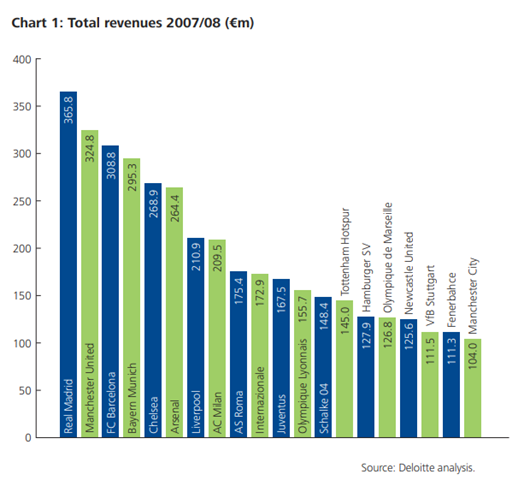Select the Bayern Munich bar labeled 295.3

pos(131,298)
